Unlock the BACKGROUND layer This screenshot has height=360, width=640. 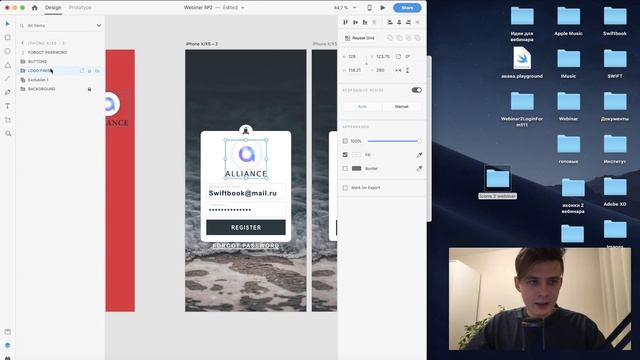[89, 89]
